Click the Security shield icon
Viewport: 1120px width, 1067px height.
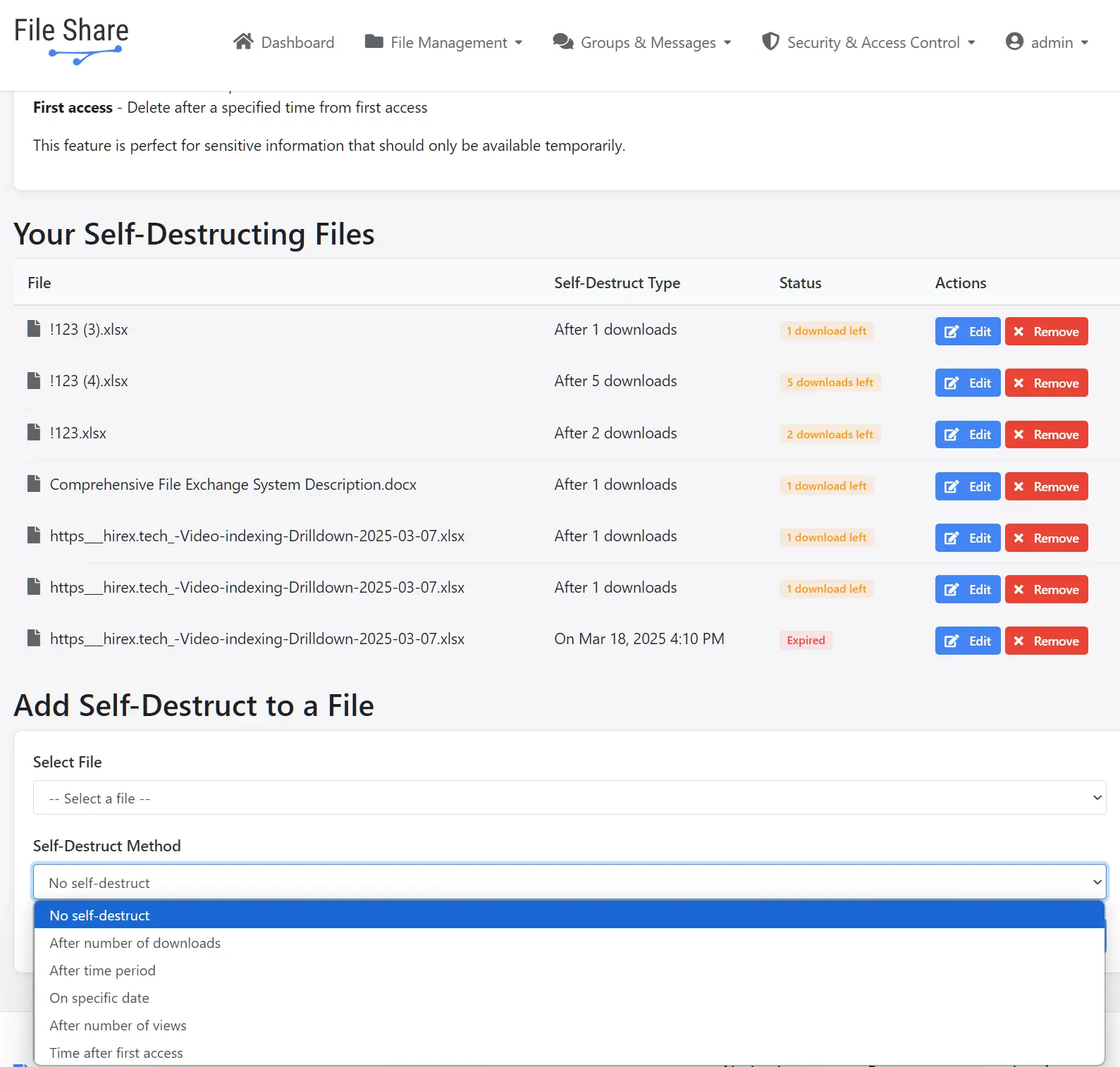click(x=770, y=42)
